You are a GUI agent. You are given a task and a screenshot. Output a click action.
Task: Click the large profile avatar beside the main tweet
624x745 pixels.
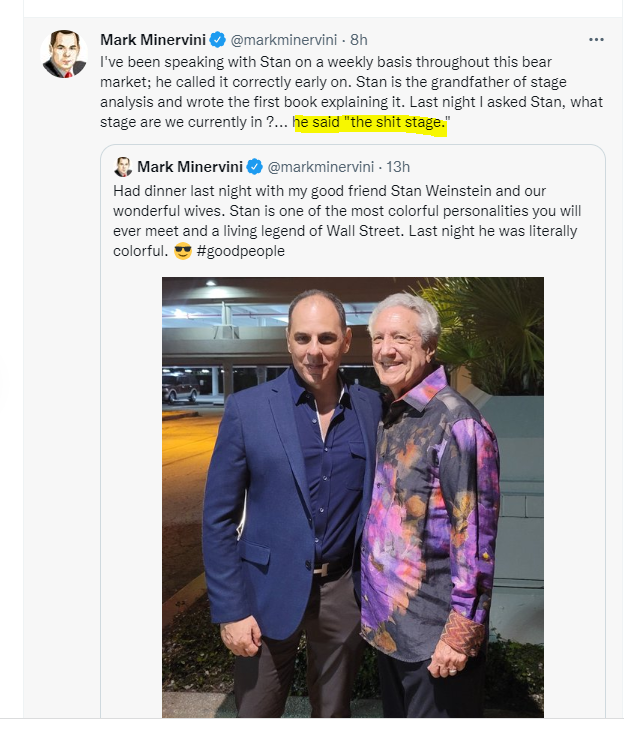click(x=64, y=54)
